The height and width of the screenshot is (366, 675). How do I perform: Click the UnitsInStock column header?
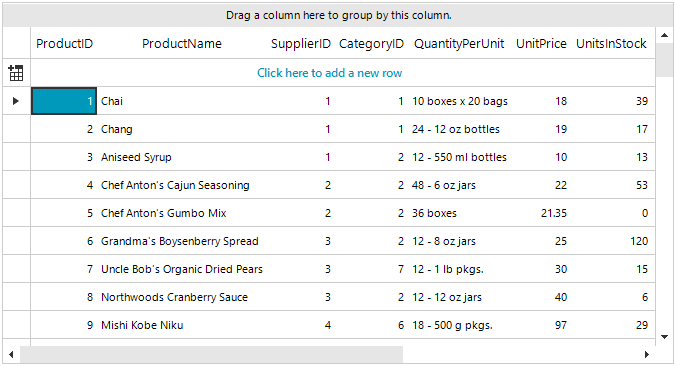pyautogui.click(x=611, y=43)
